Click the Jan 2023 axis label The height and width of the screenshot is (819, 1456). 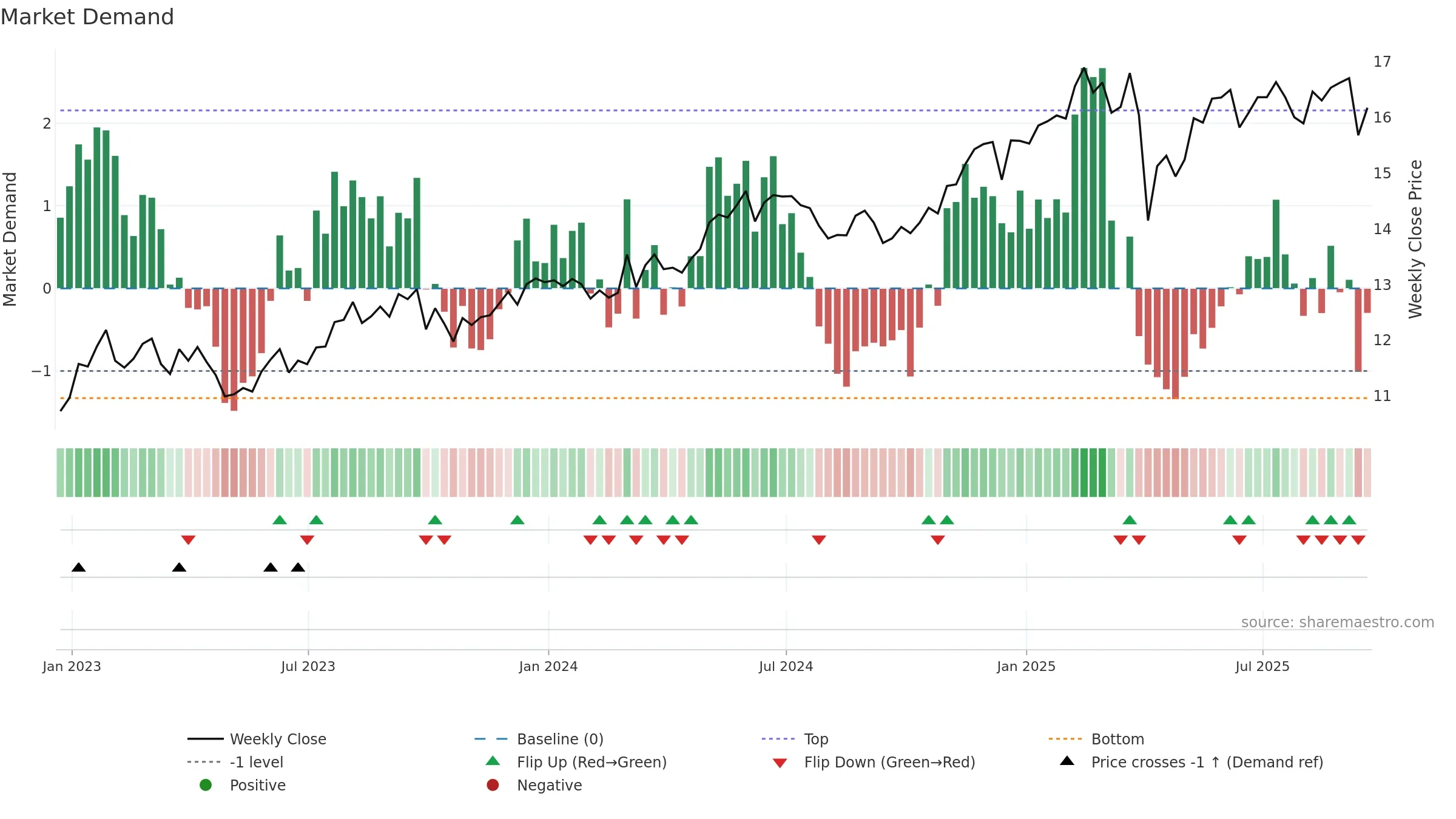72,666
